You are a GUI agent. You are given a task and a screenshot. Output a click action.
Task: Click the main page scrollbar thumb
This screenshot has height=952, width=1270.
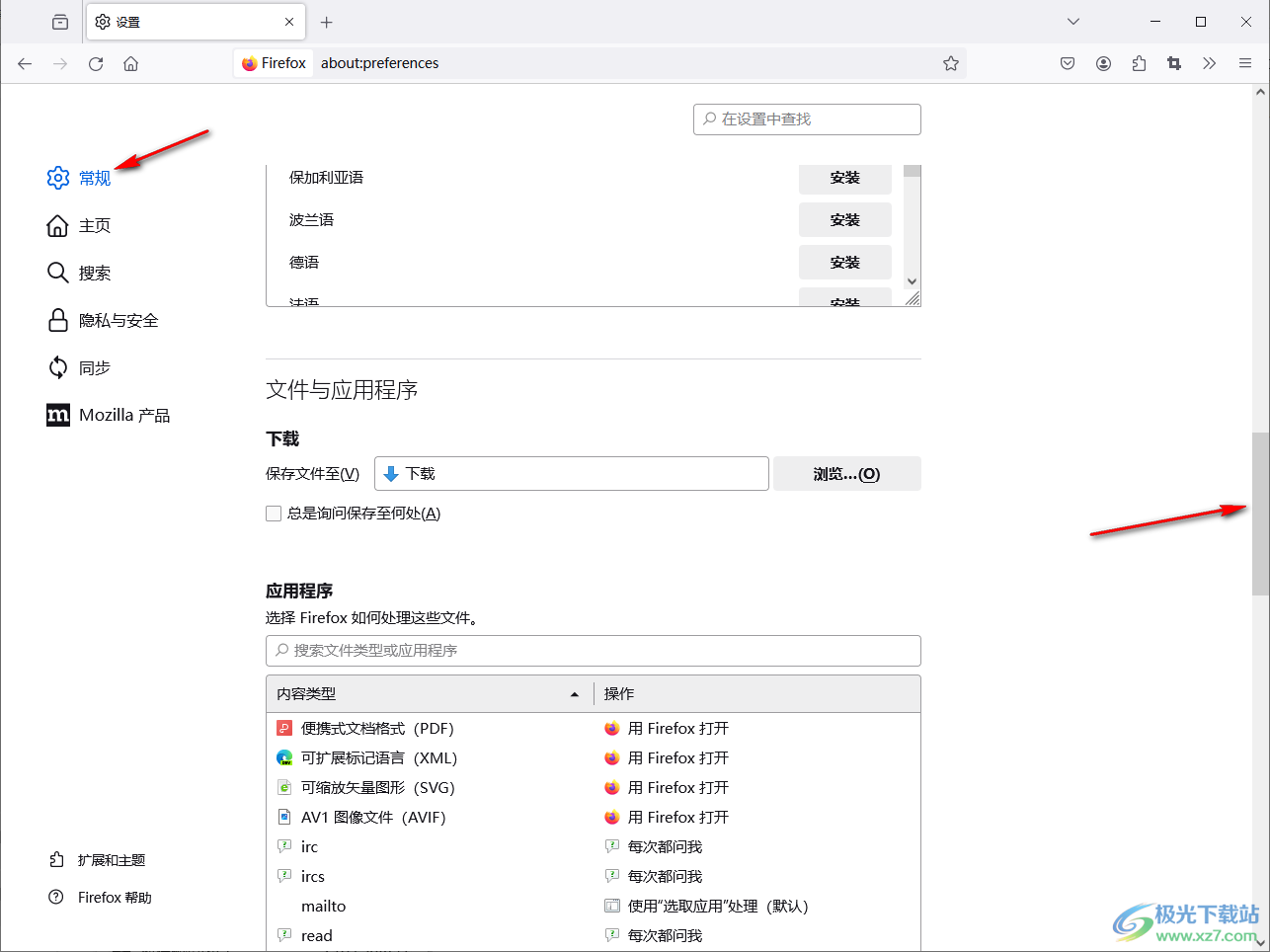(1260, 514)
